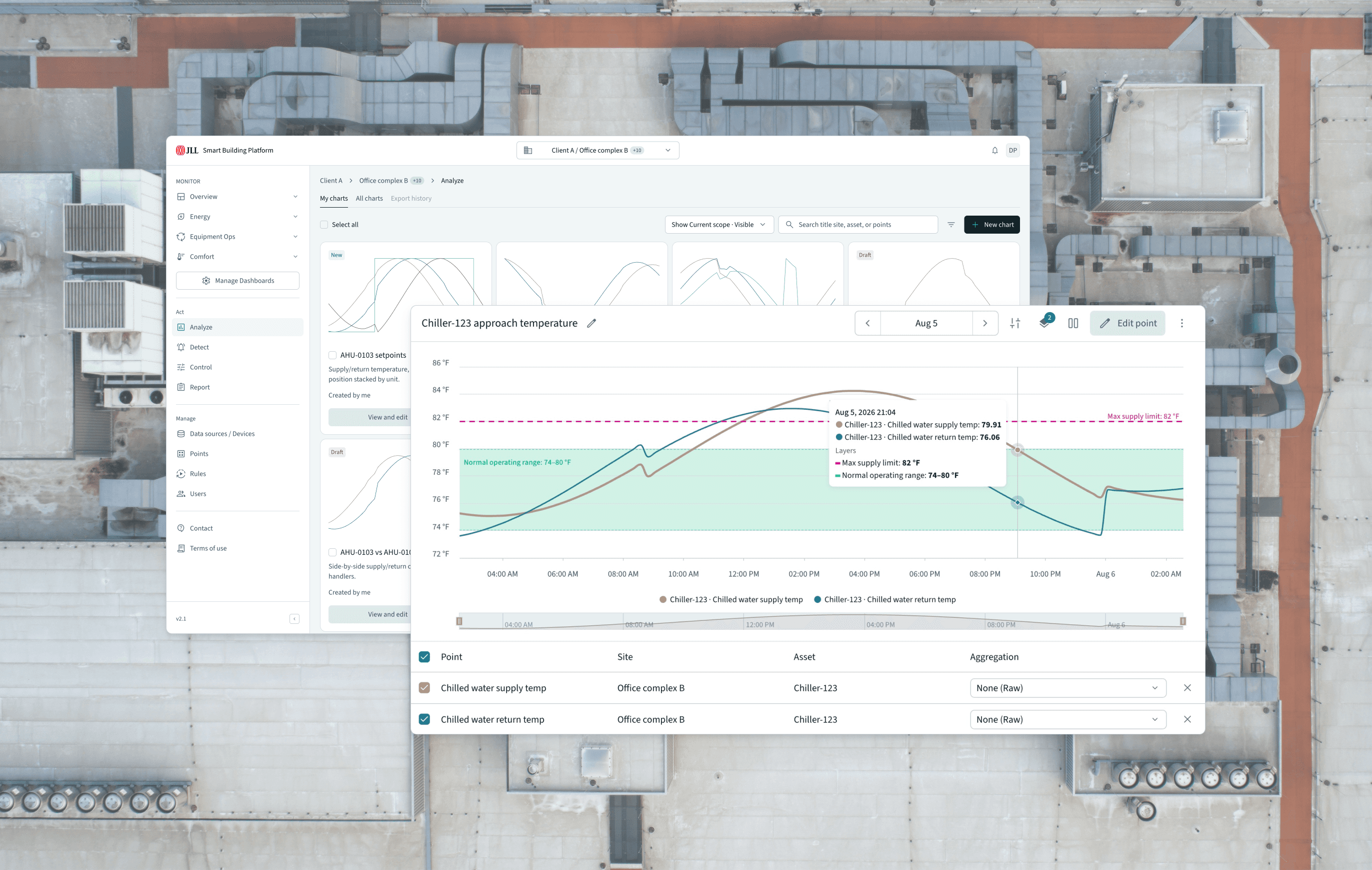Check the Select all checkbox
Image resolution: width=1372 pixels, height=870 pixels.
[x=324, y=225]
